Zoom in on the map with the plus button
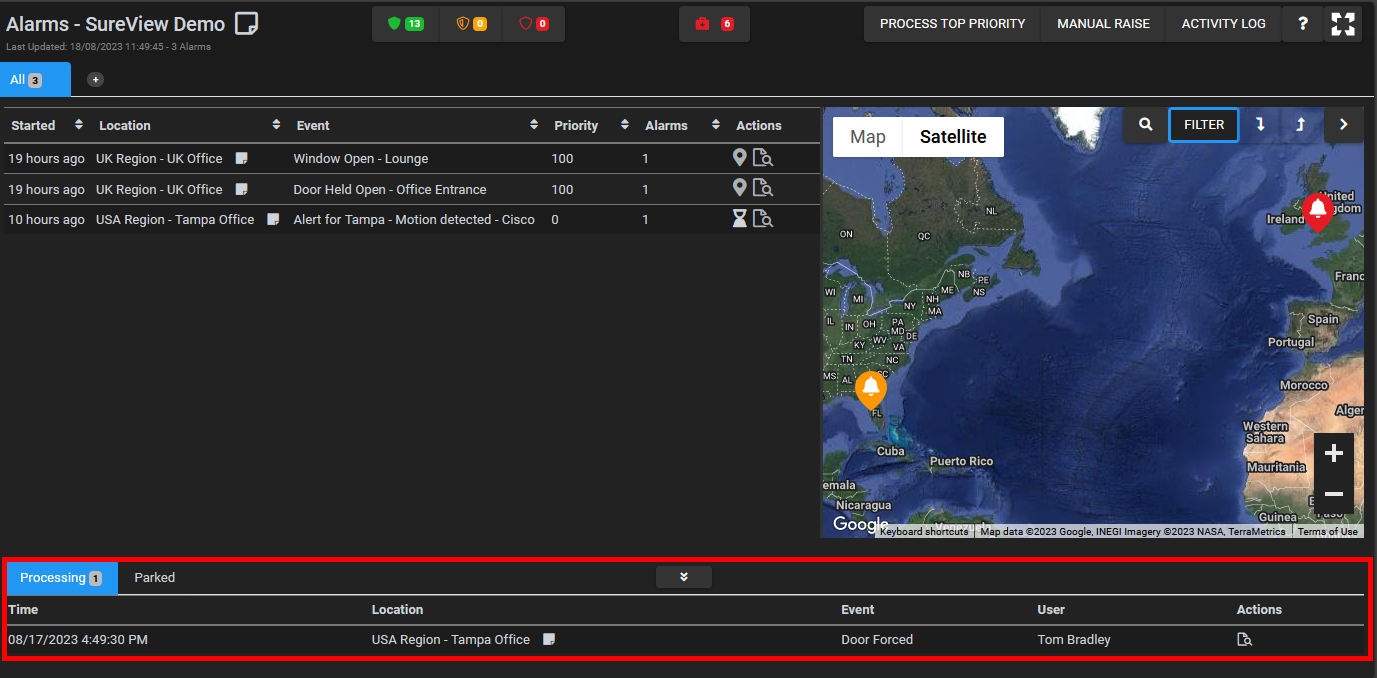The image size is (1377, 678). [1334, 453]
